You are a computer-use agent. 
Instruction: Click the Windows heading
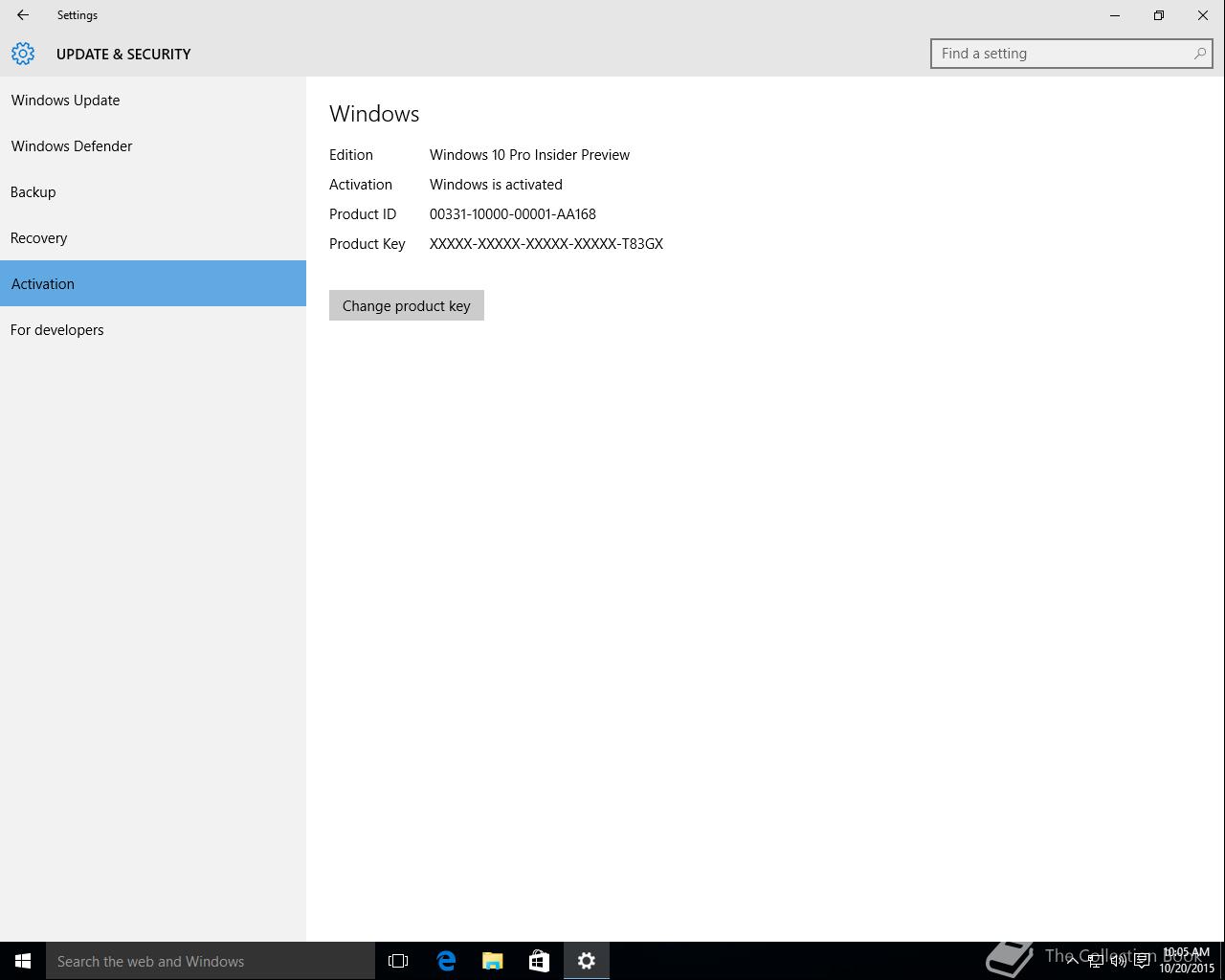pos(374,114)
